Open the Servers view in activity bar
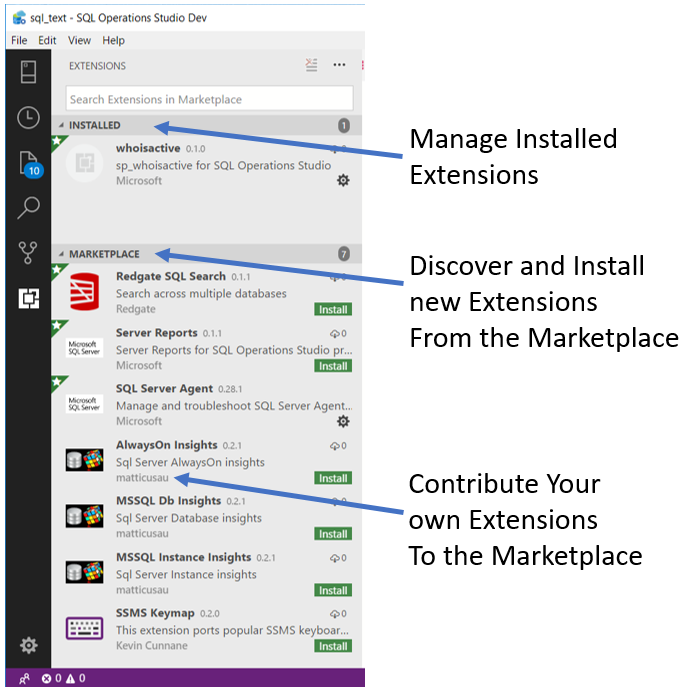Screen dimensions: 690x693 tap(28, 71)
